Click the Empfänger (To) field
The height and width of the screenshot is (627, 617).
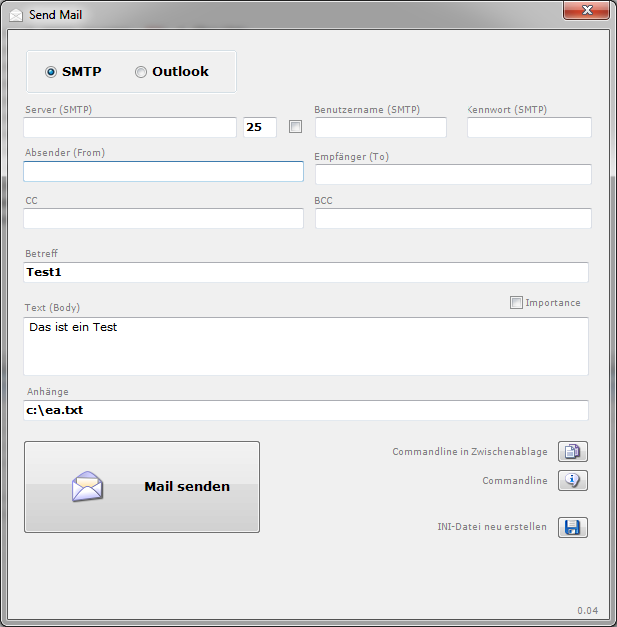coord(453,174)
